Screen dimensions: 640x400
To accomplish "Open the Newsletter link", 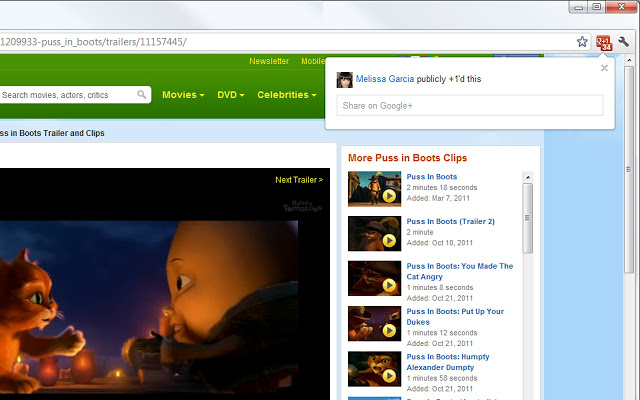I will (x=269, y=61).
